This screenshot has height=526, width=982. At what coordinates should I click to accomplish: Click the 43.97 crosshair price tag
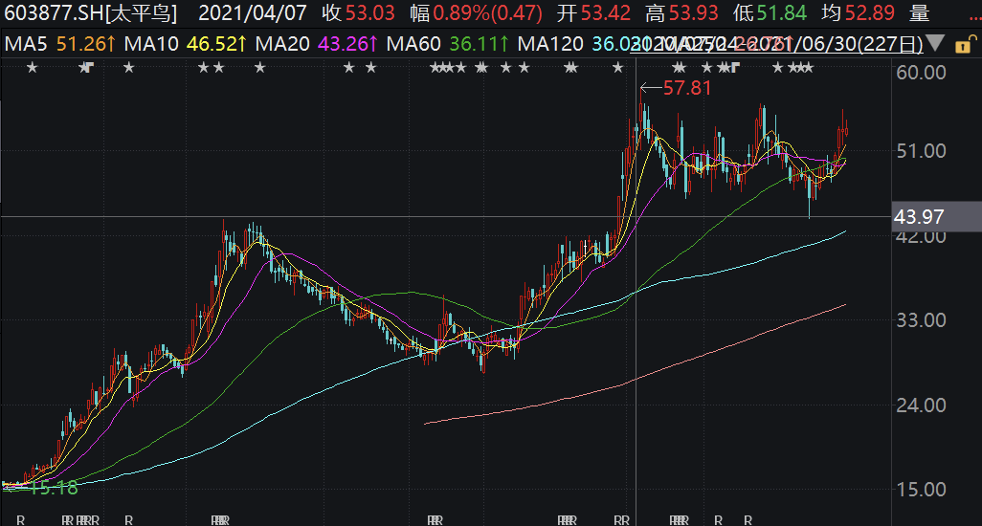[919, 217]
